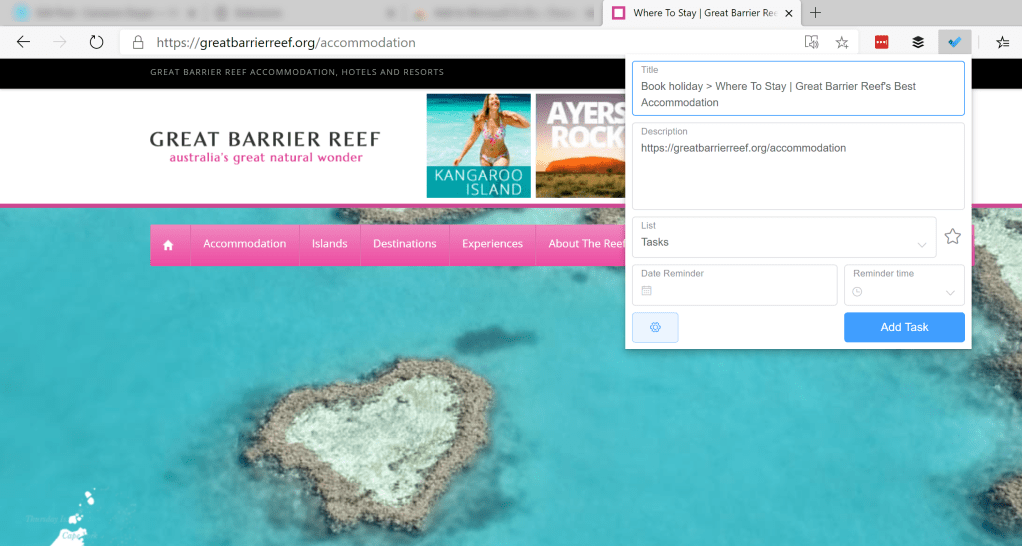Add page to favorites with star icon
Viewport: 1022px width, 546px height.
pyautogui.click(x=842, y=42)
